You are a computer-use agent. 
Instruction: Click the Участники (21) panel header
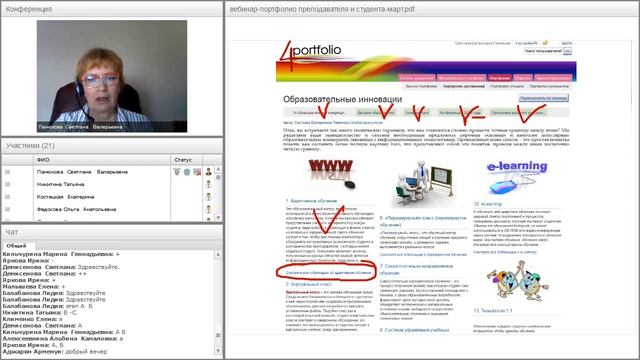tap(112, 146)
